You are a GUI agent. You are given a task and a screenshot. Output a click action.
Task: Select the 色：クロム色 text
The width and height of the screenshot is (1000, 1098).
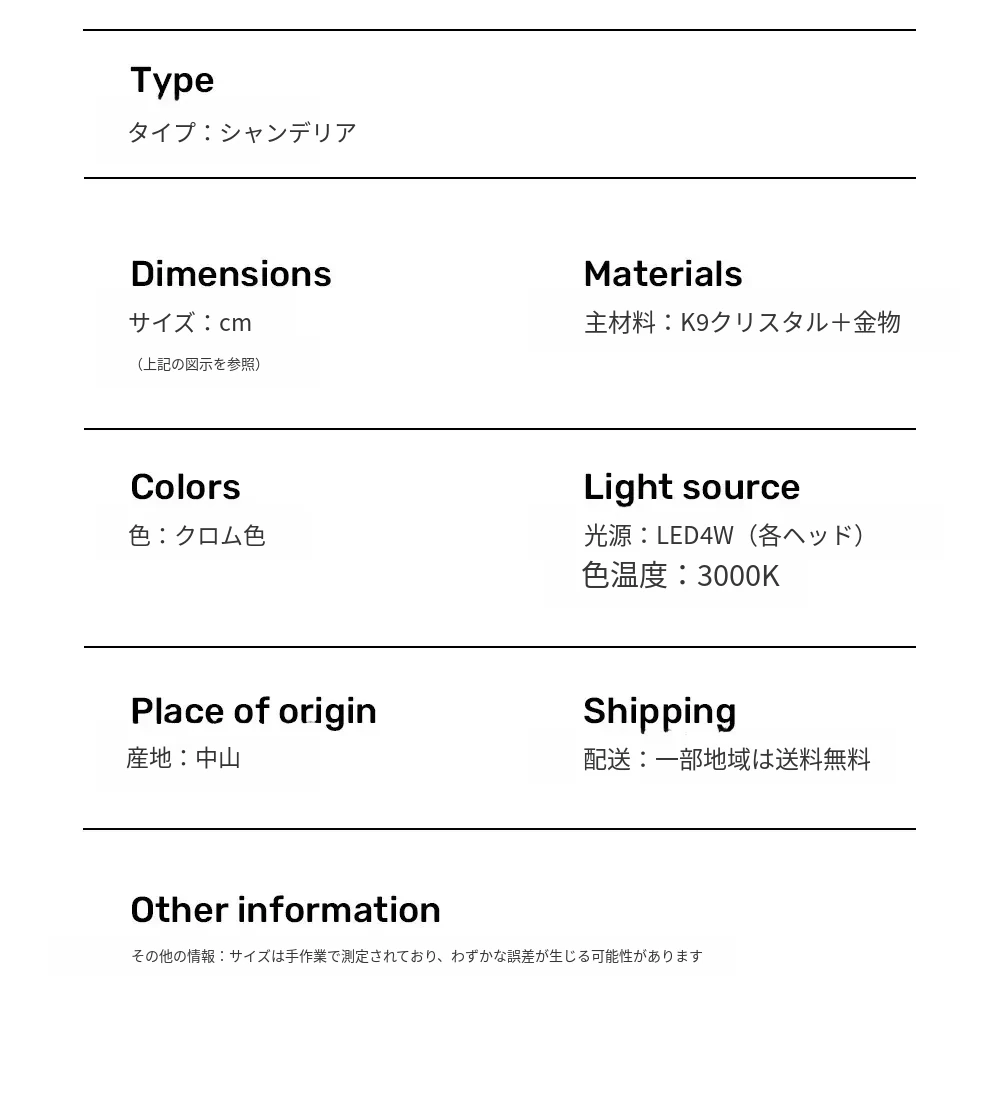click(x=197, y=535)
